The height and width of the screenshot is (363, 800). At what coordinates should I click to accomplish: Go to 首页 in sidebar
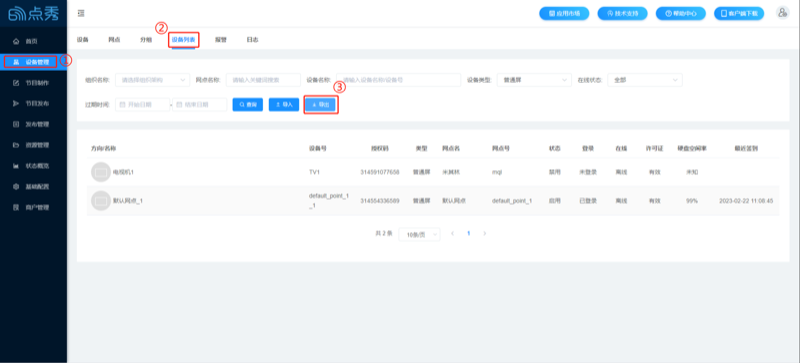(33, 41)
